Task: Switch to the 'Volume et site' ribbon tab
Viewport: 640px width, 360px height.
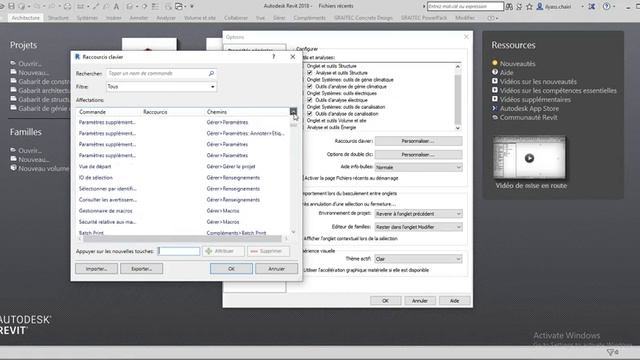Action: (200, 18)
